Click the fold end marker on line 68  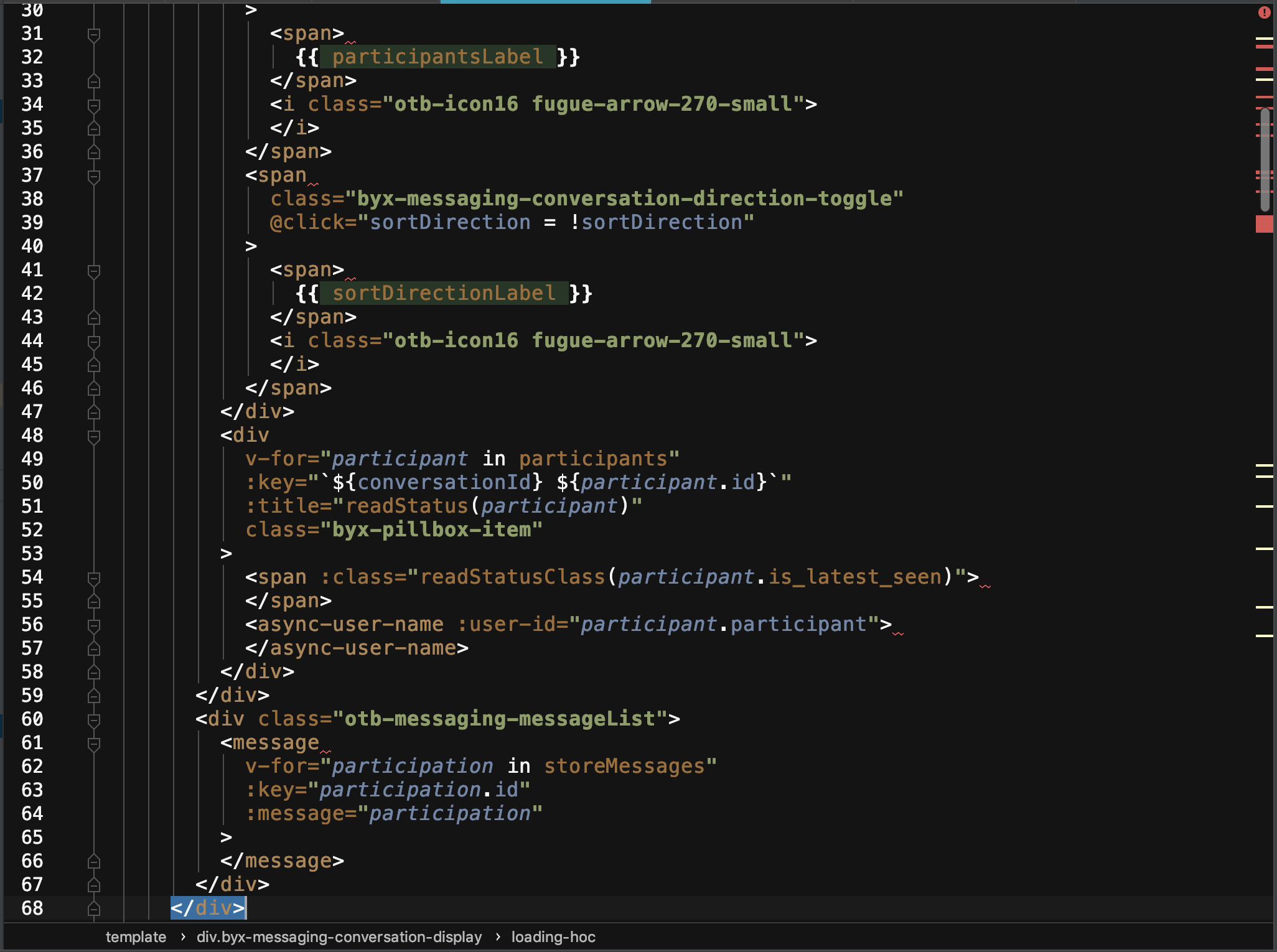coord(94,908)
